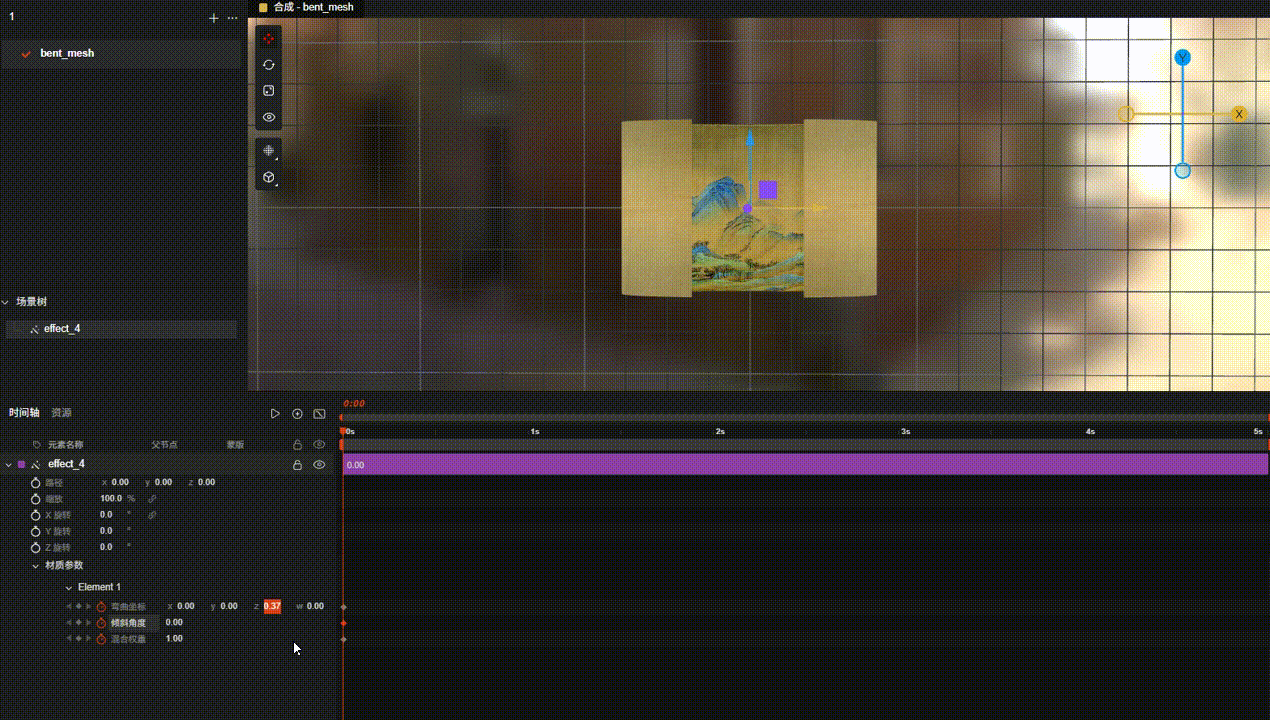Add keyframe diamond for 弯曲坐标
This screenshot has height=720, width=1270.
[78, 606]
